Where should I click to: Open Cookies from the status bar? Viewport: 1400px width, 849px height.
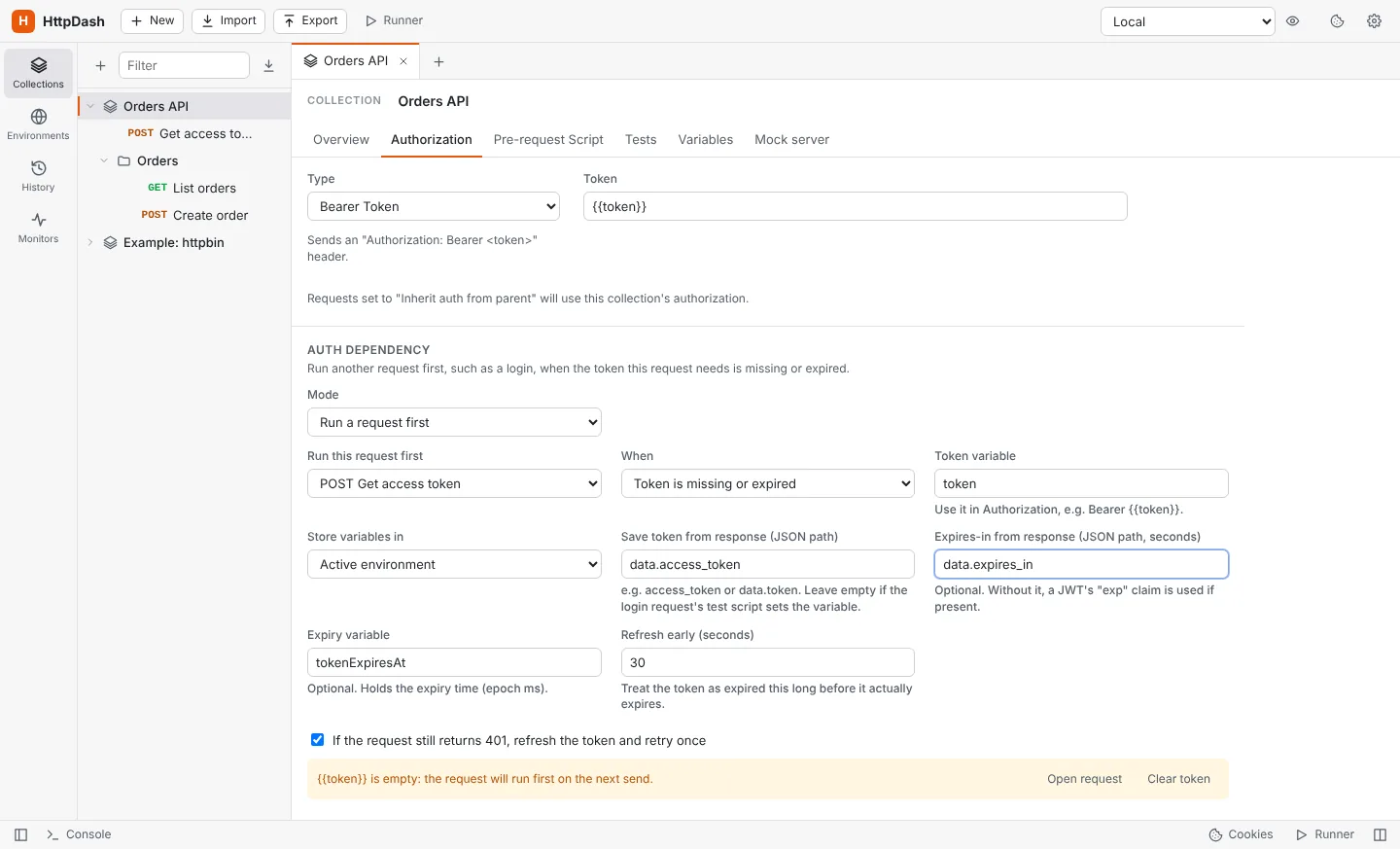tap(1241, 834)
